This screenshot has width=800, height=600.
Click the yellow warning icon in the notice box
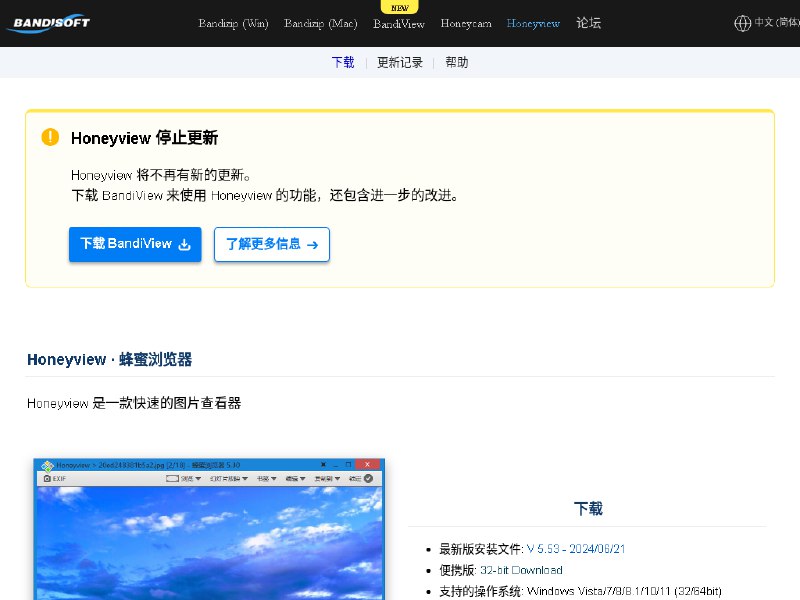click(50, 138)
